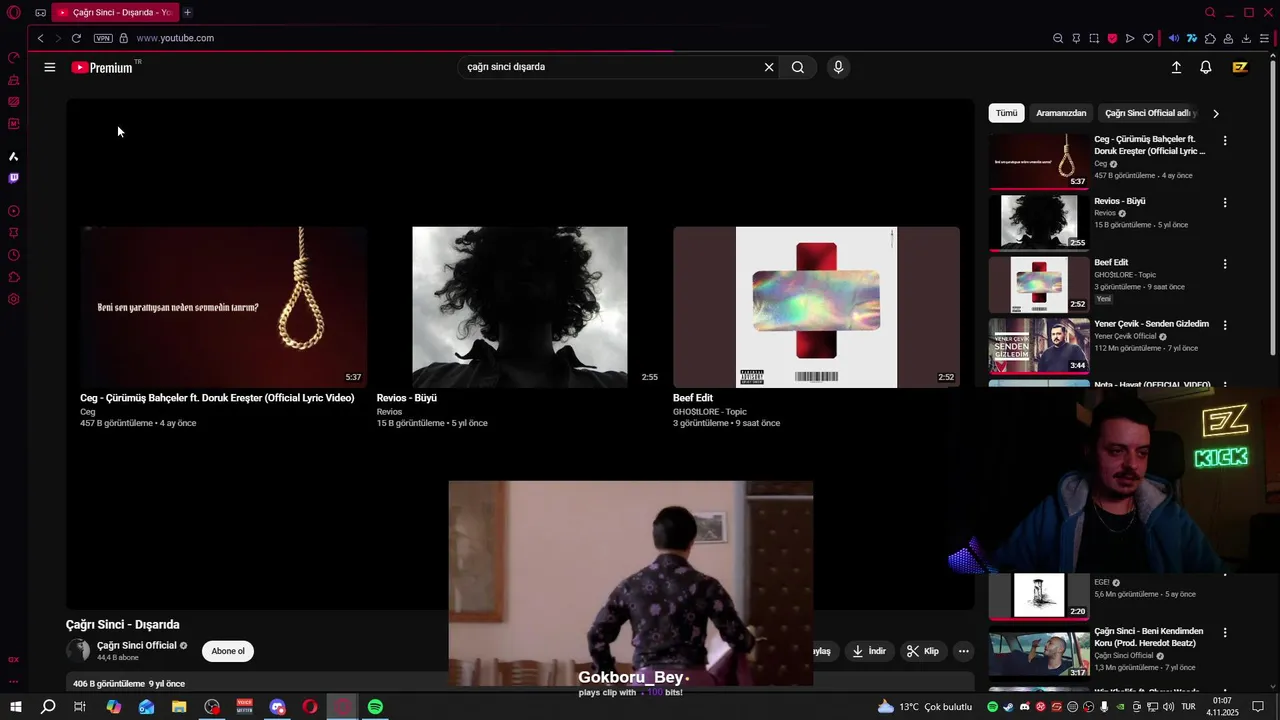The image size is (1280, 720).
Task: Go back with the browser back arrow
Action: point(40,38)
